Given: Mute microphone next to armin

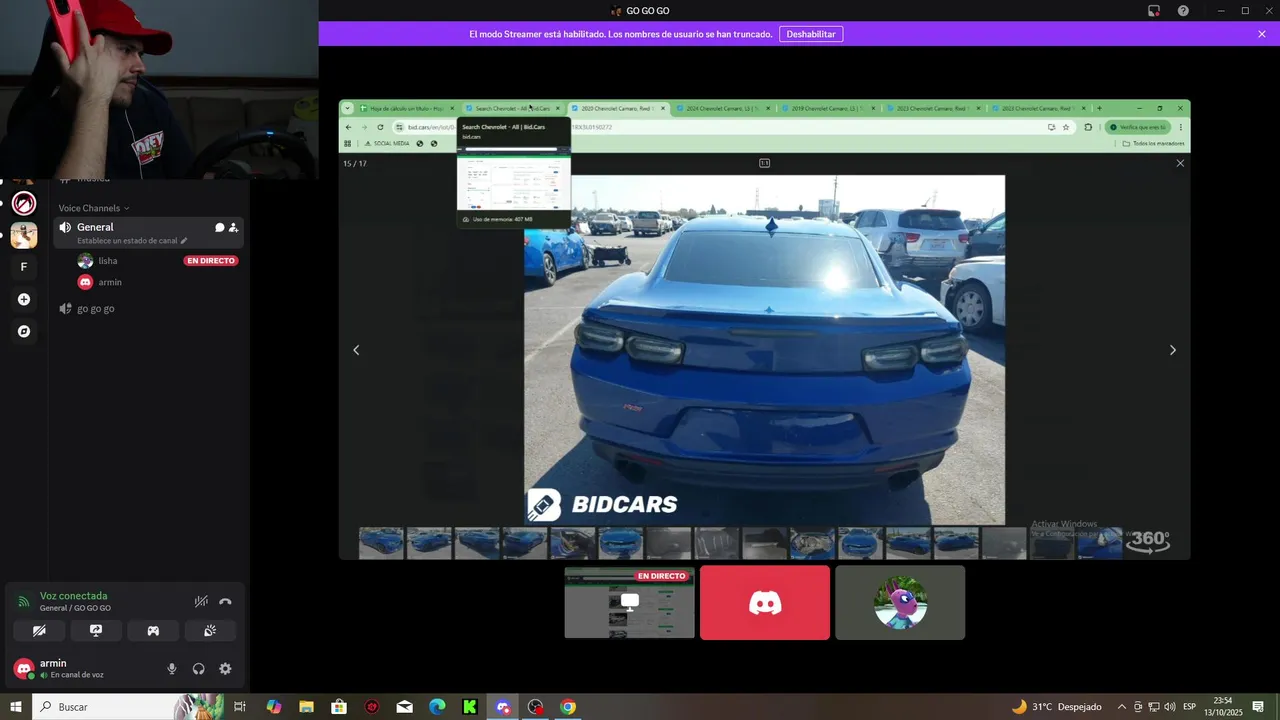Looking at the screenshot, I should (x=172, y=669).
